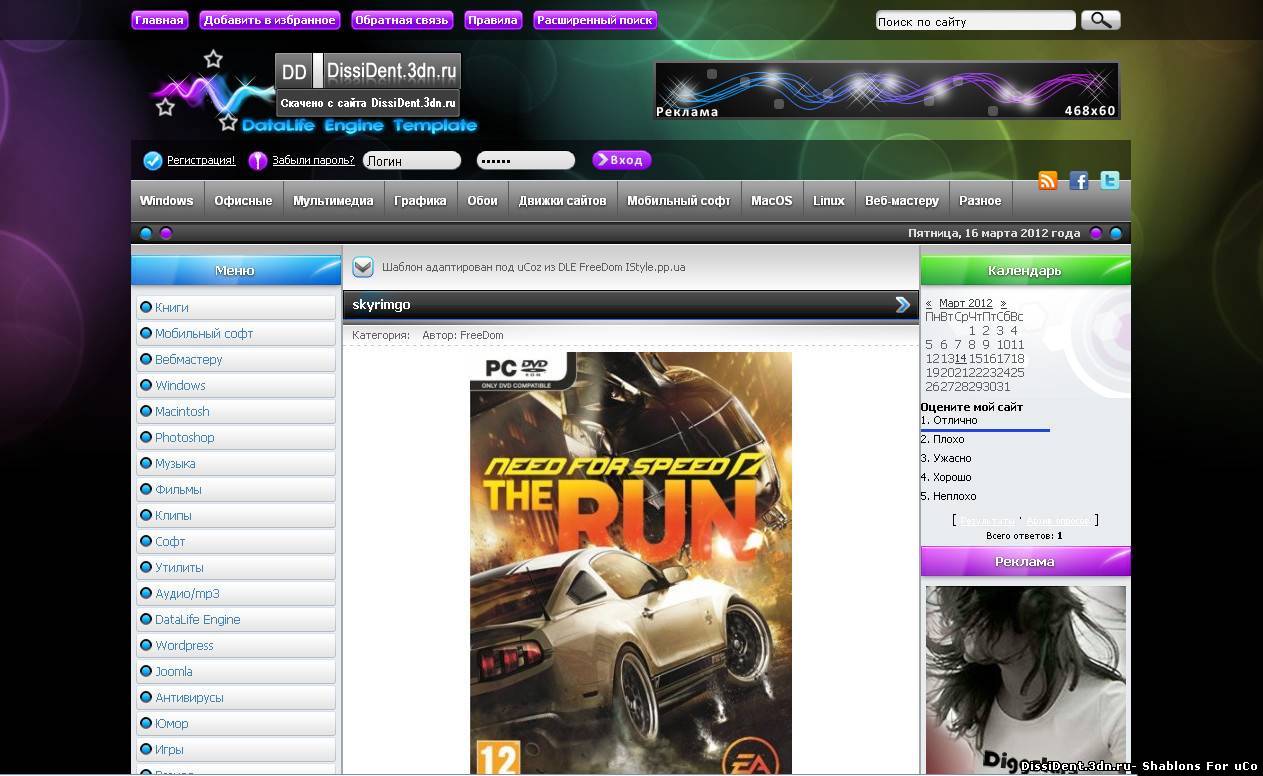Image resolution: width=1263 pixels, height=776 pixels.
Task: Click the Март 2012 calendar link
Action: pyautogui.click(x=966, y=303)
